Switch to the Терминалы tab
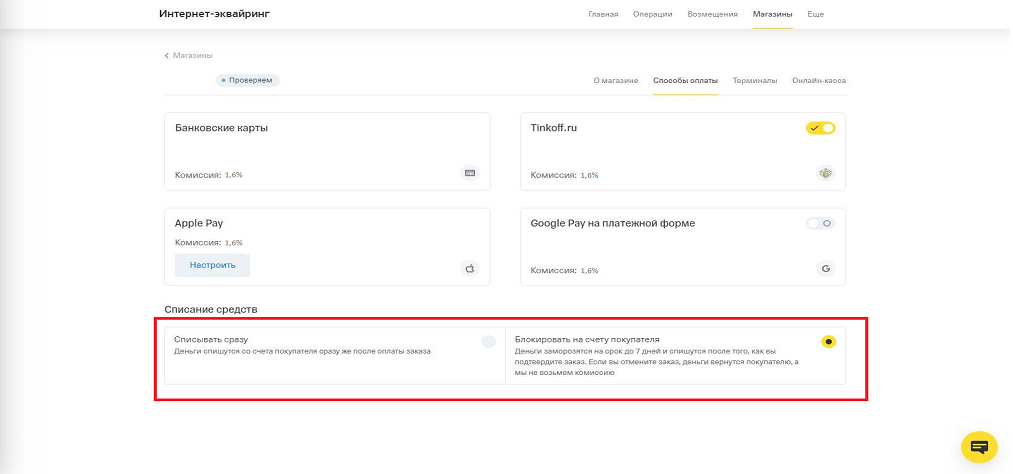1013x474 pixels. coord(755,81)
